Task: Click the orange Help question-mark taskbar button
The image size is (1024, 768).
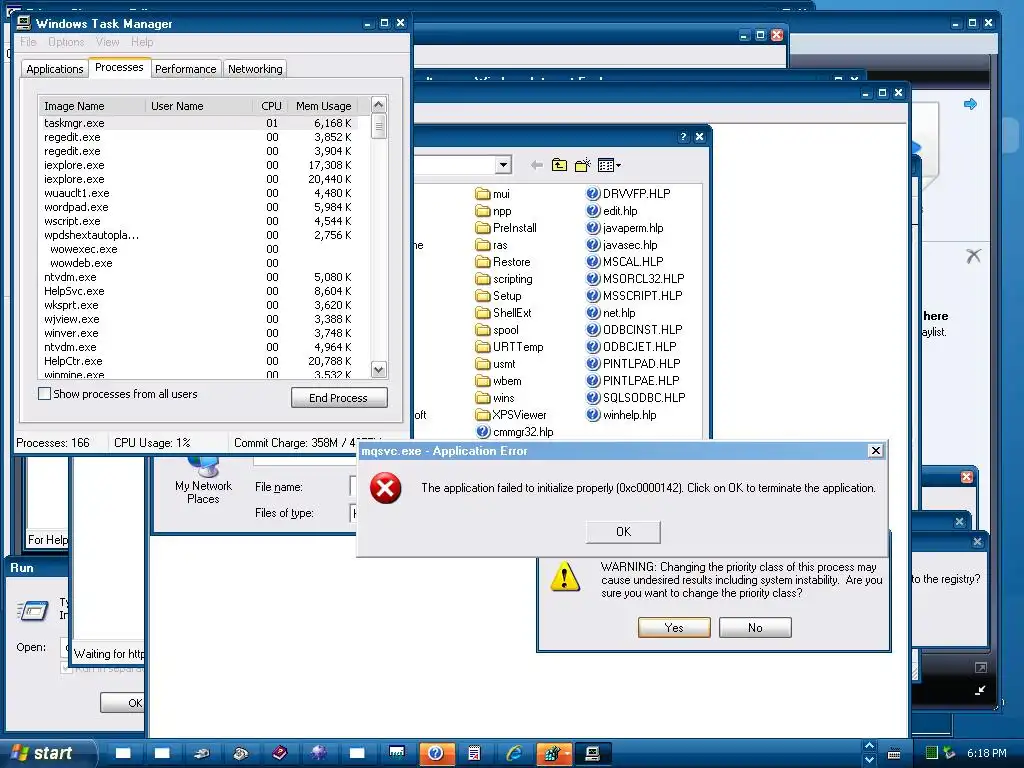Action: (x=436, y=753)
